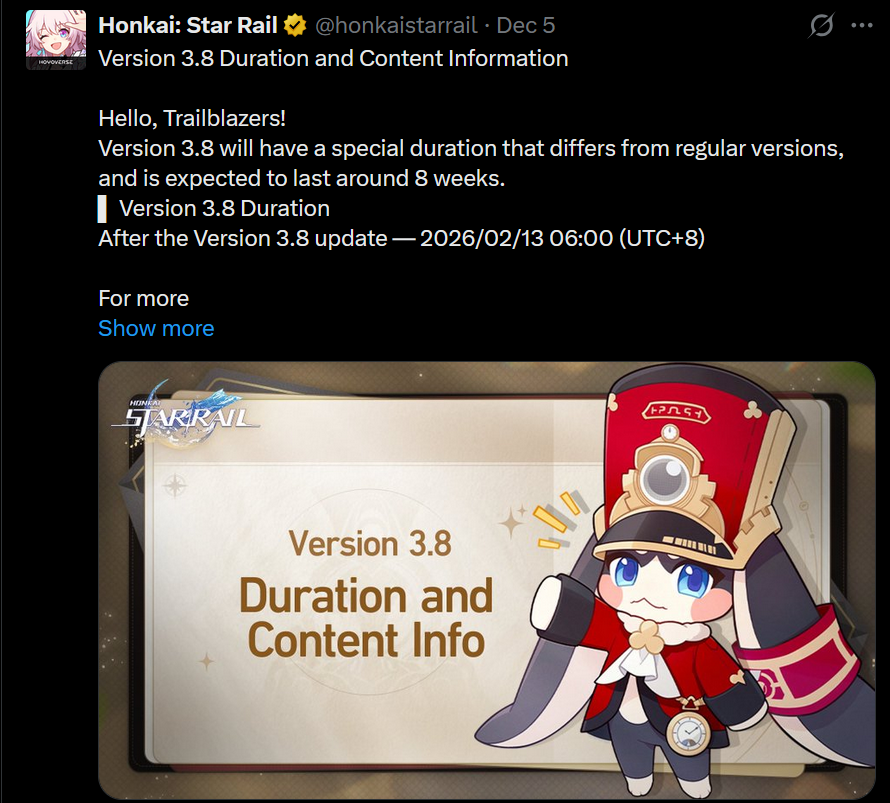
Task: Click the 'Hello, Trailblazers!' greeting text
Action: (x=192, y=118)
